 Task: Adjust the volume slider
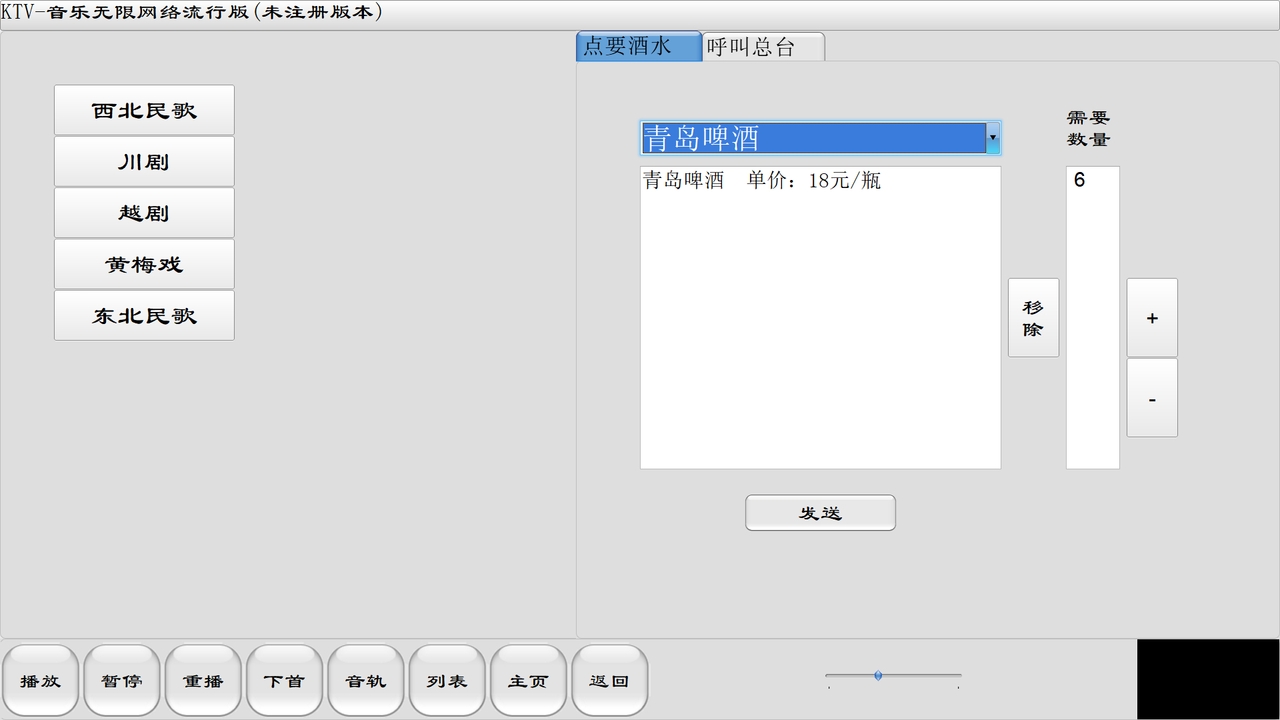(879, 675)
